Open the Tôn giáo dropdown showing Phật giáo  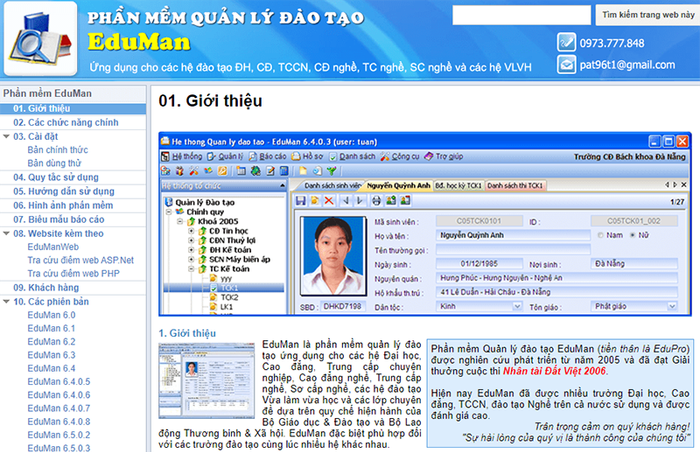tap(672, 306)
